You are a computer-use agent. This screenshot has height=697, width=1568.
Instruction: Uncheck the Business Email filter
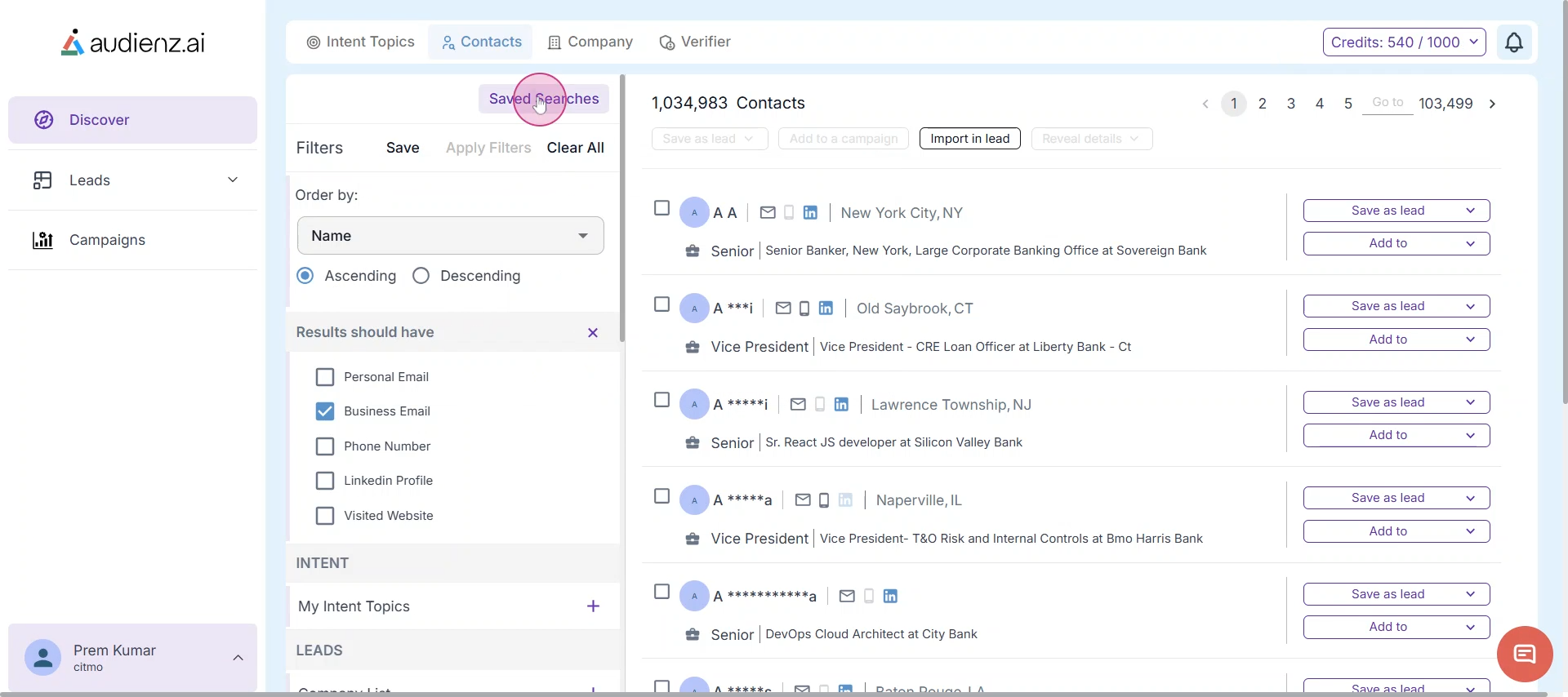[x=325, y=411]
